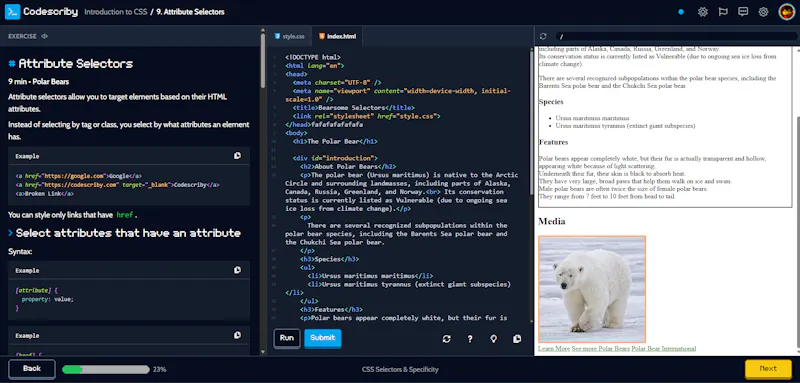Click the preview pane vertical scrollbar
Viewport: 800px width, 383px height.
click(797, 232)
